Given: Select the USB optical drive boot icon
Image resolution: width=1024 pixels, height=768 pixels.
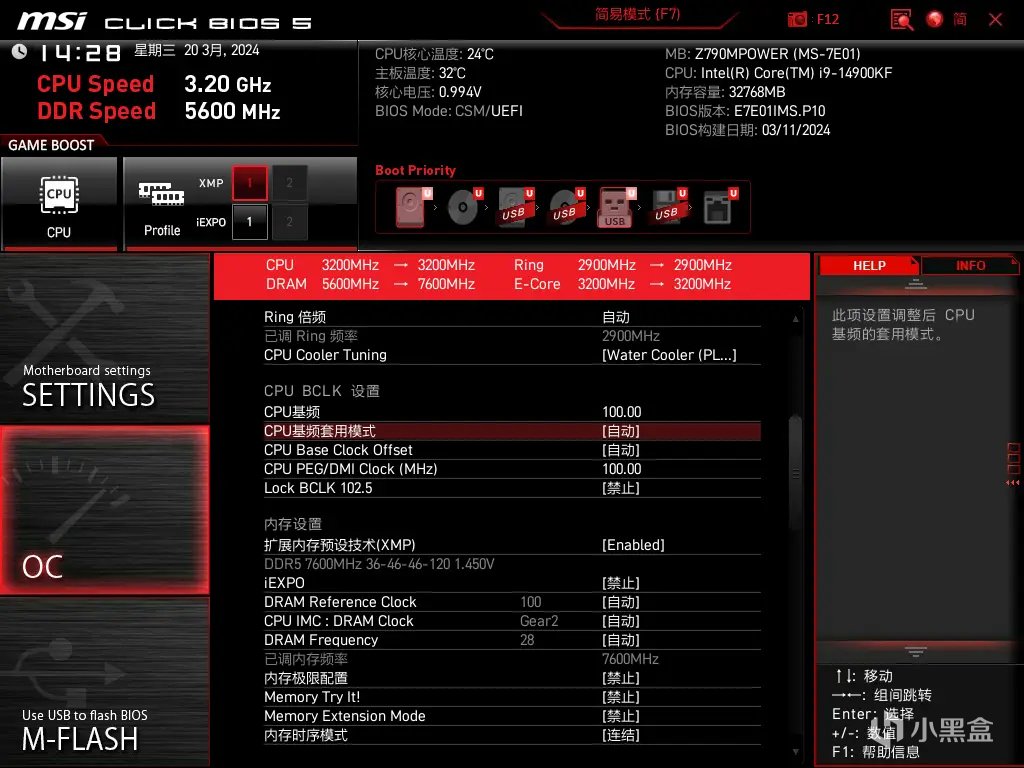Looking at the screenshot, I should [x=566, y=206].
